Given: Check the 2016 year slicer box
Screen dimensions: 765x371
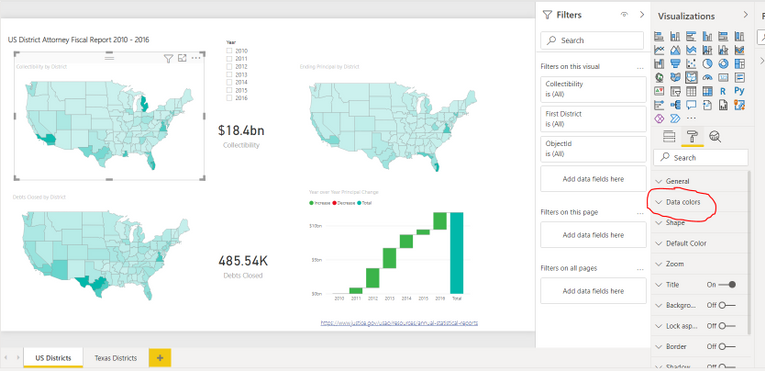Looking at the screenshot, I should (x=229, y=98).
